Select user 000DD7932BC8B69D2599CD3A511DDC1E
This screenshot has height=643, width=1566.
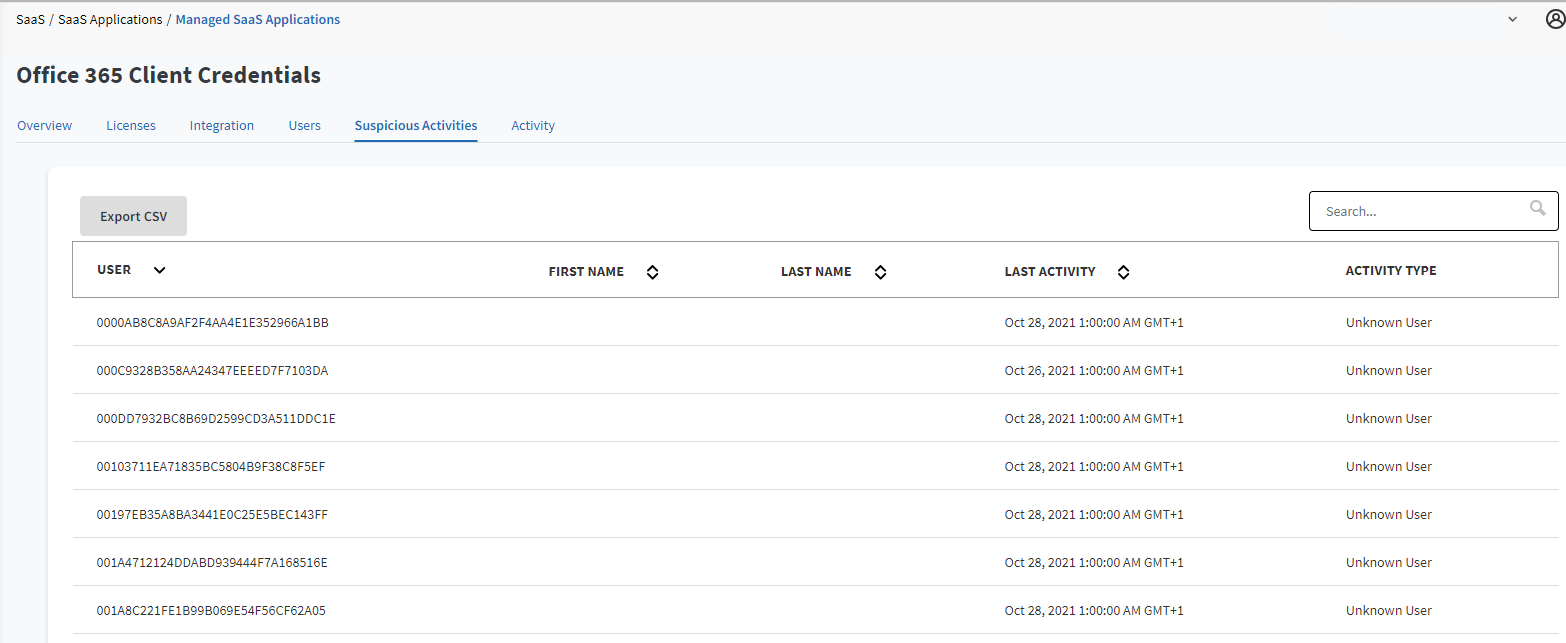pyautogui.click(x=216, y=418)
